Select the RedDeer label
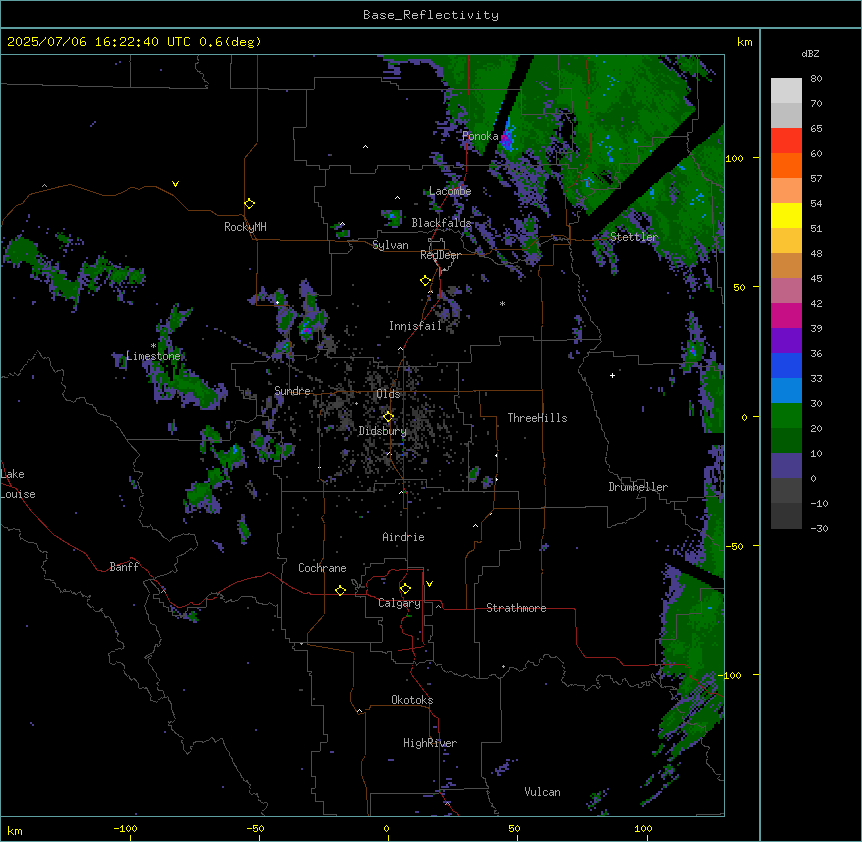Image resolution: width=862 pixels, height=842 pixels. 440,255
